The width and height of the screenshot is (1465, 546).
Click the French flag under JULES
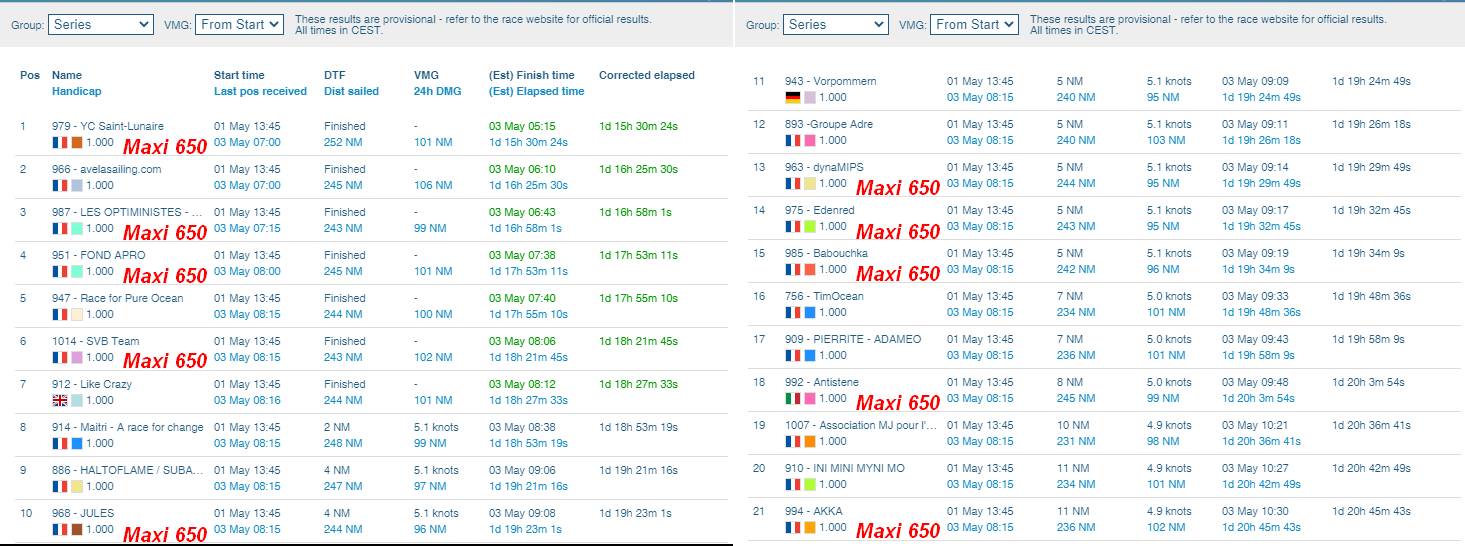click(59, 529)
